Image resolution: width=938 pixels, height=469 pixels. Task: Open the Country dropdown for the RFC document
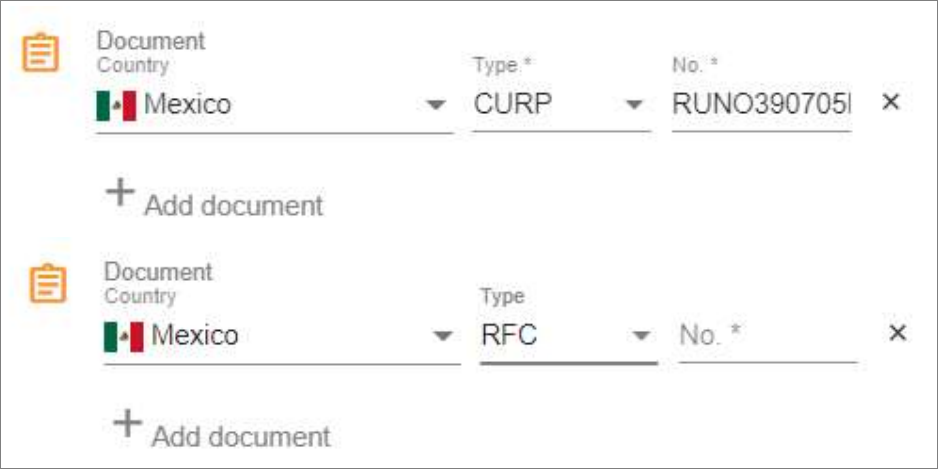[282, 336]
